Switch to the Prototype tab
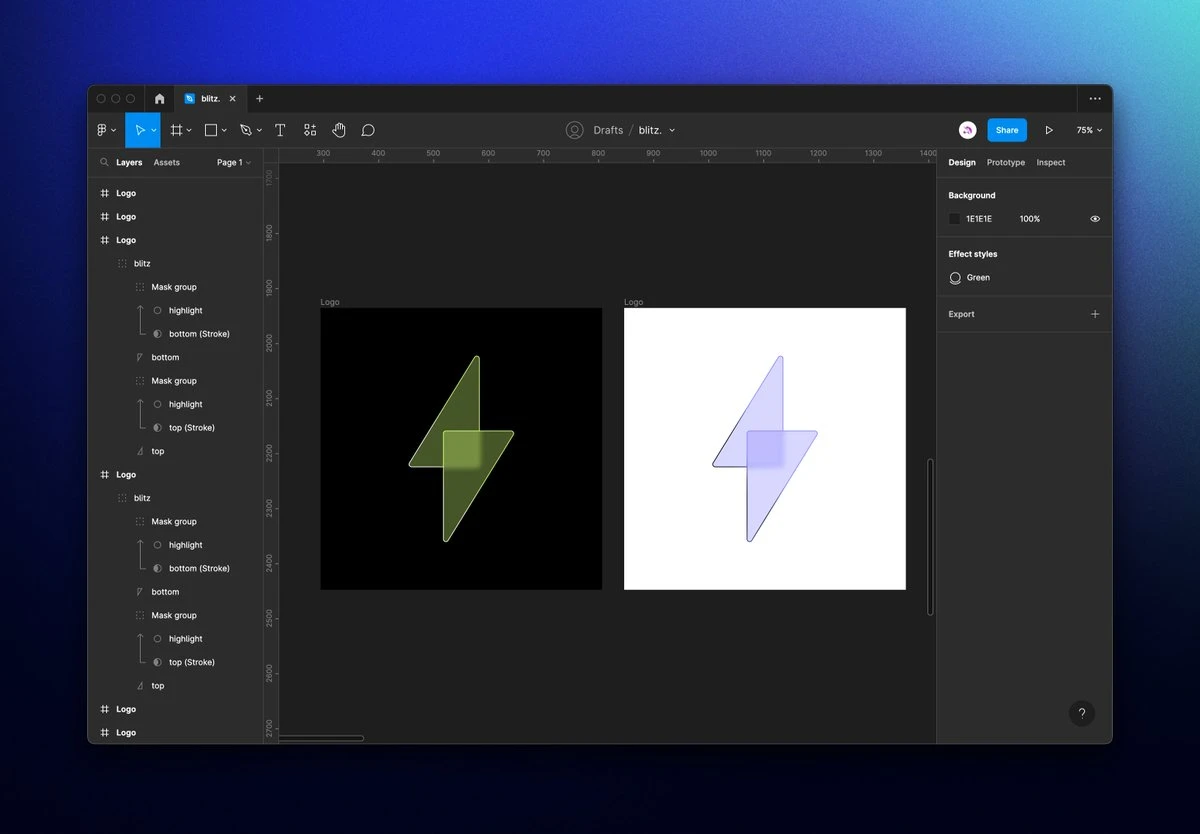This screenshot has width=1200, height=834. pos(1005,162)
